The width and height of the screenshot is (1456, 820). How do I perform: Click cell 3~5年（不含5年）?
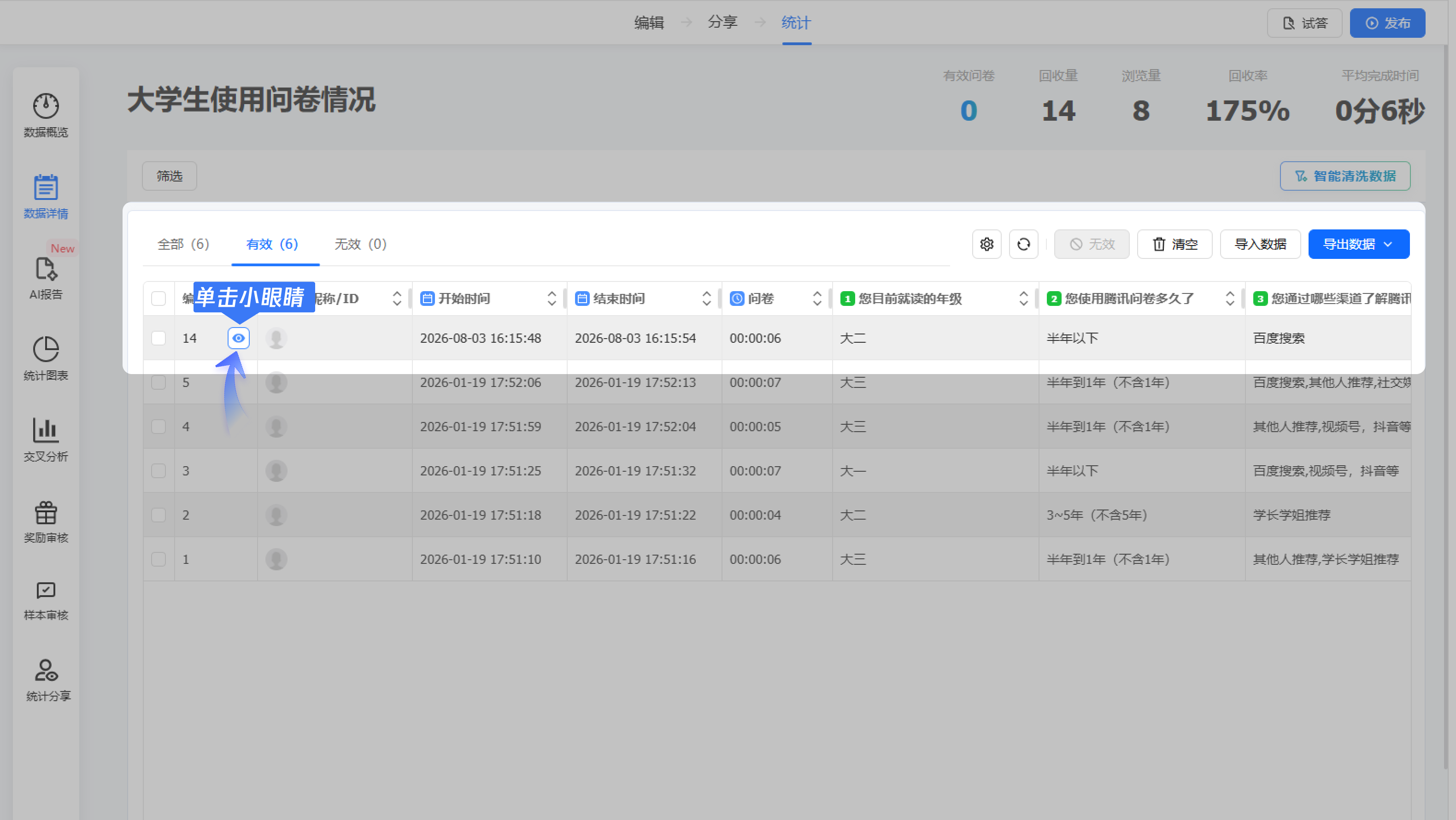pyautogui.click(x=1097, y=515)
